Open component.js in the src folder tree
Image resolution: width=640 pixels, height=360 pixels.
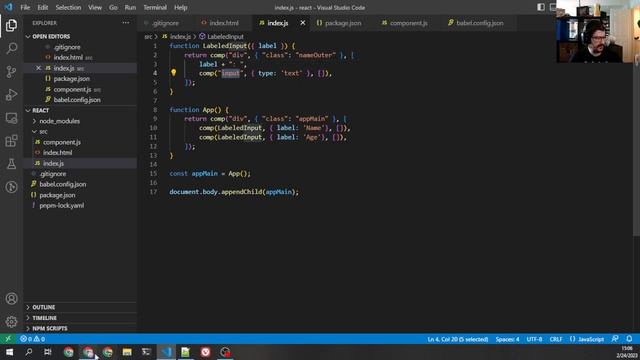[x=62, y=142]
